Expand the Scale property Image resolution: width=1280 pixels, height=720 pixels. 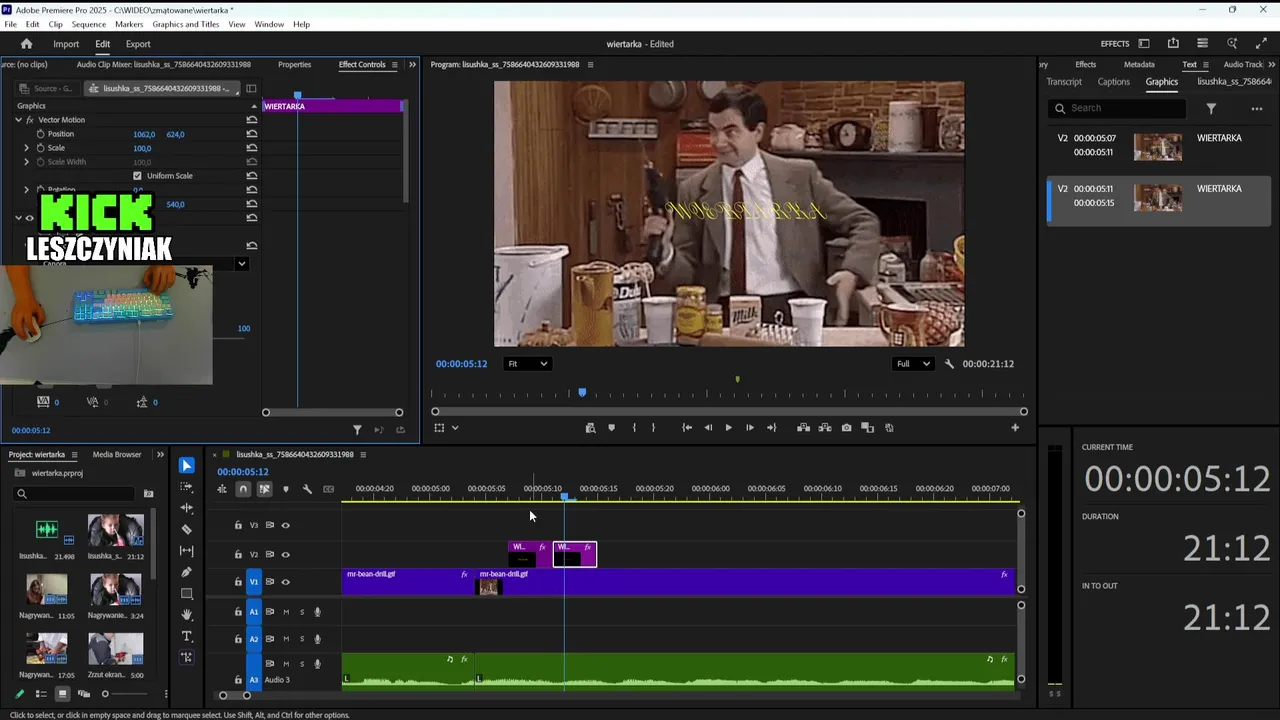click(x=27, y=148)
